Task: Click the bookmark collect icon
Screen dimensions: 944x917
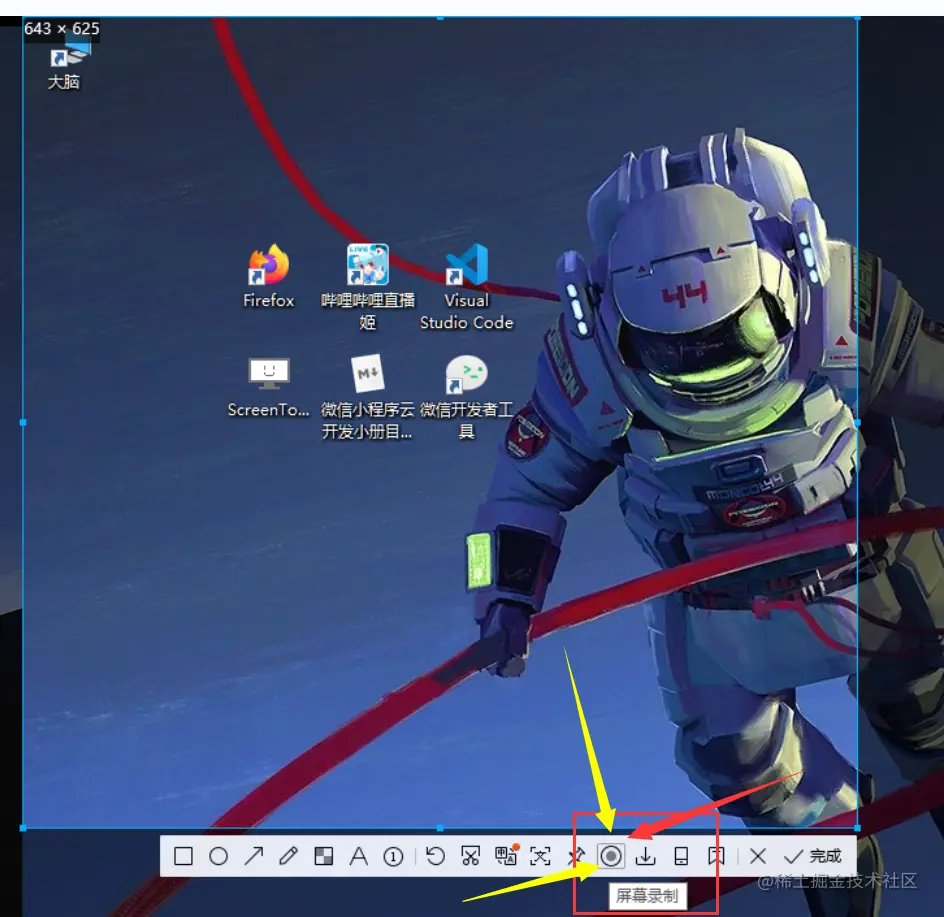Action: 716,856
